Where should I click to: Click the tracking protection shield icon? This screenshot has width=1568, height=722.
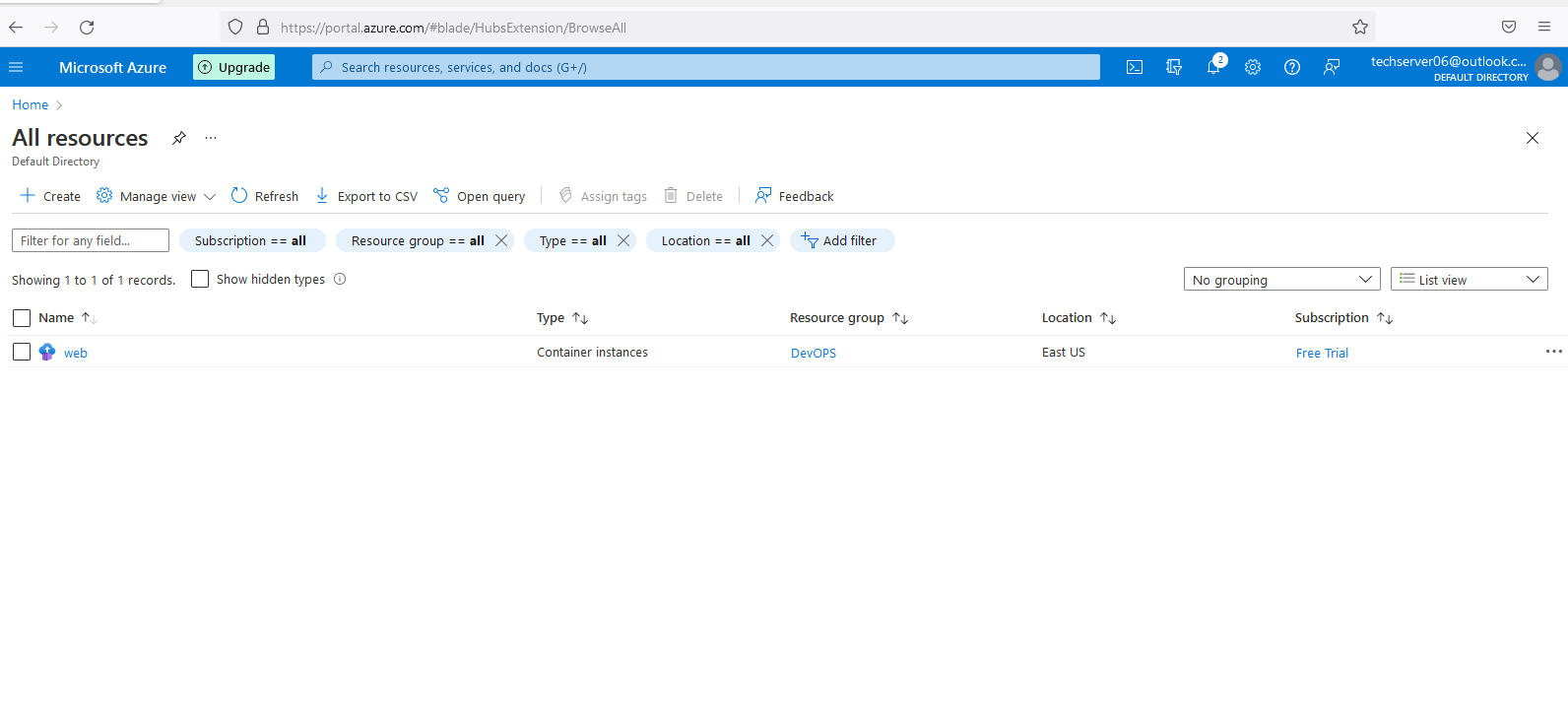[235, 28]
